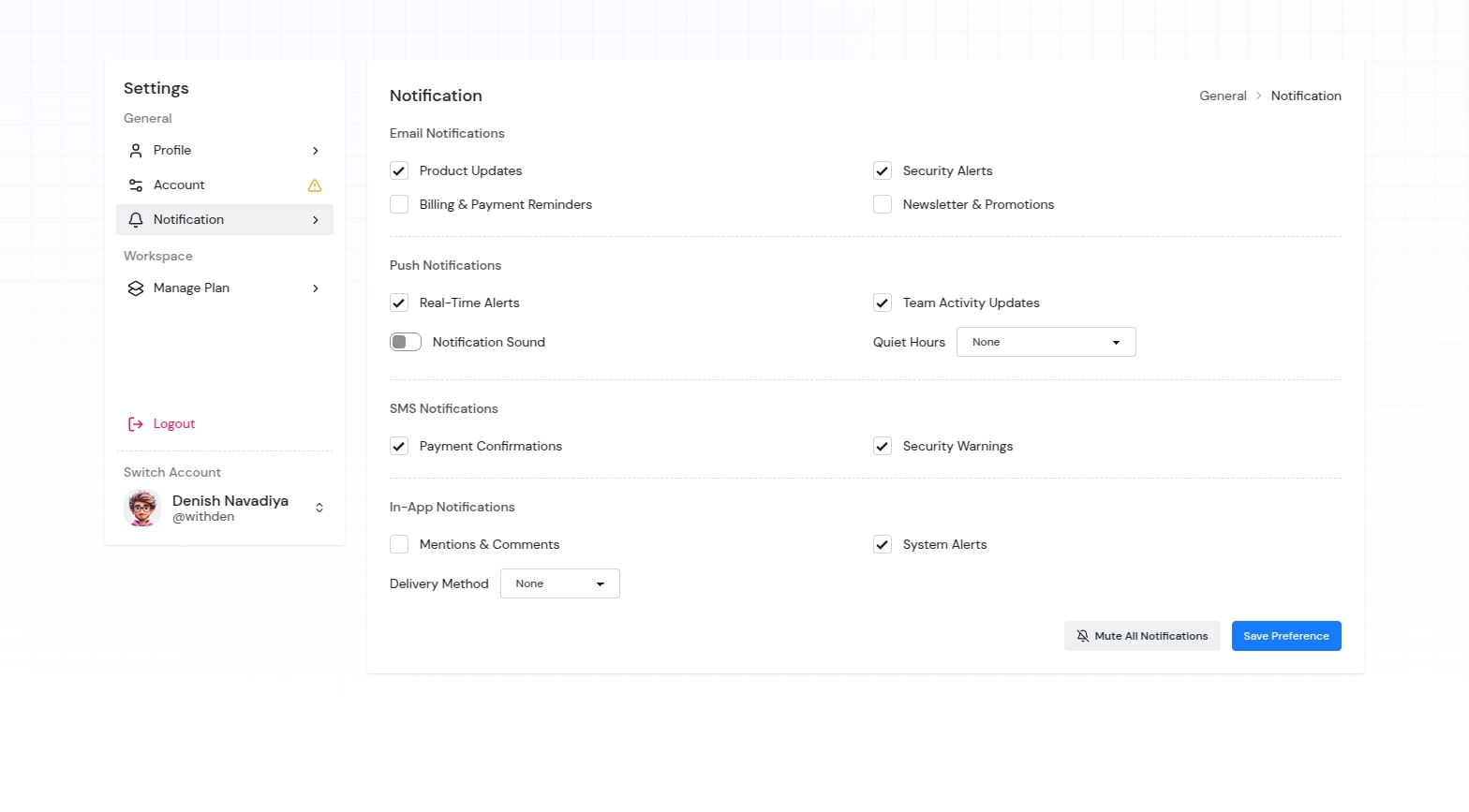Click the Save Preference button
Image resolution: width=1469 pixels, height=812 pixels.
click(x=1285, y=636)
